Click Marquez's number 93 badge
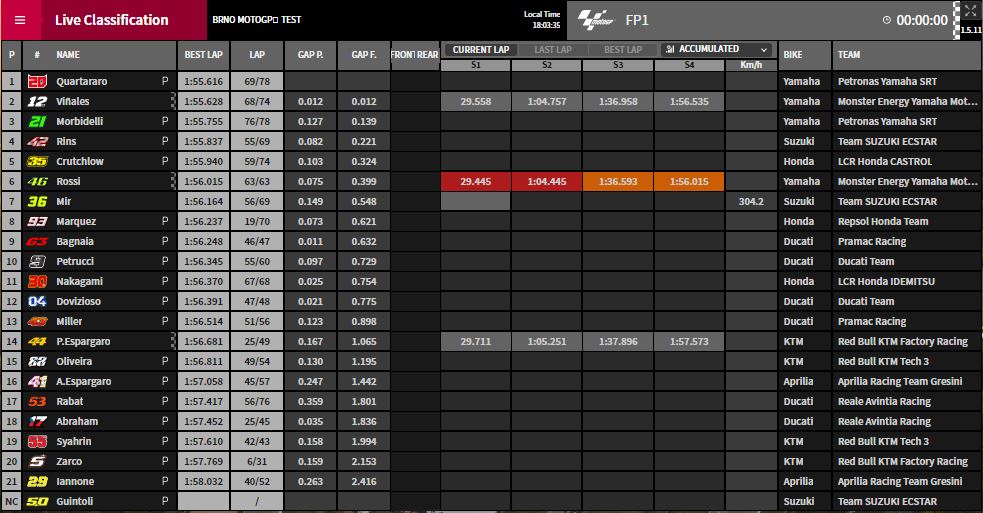The height and width of the screenshot is (513, 983). point(37,222)
